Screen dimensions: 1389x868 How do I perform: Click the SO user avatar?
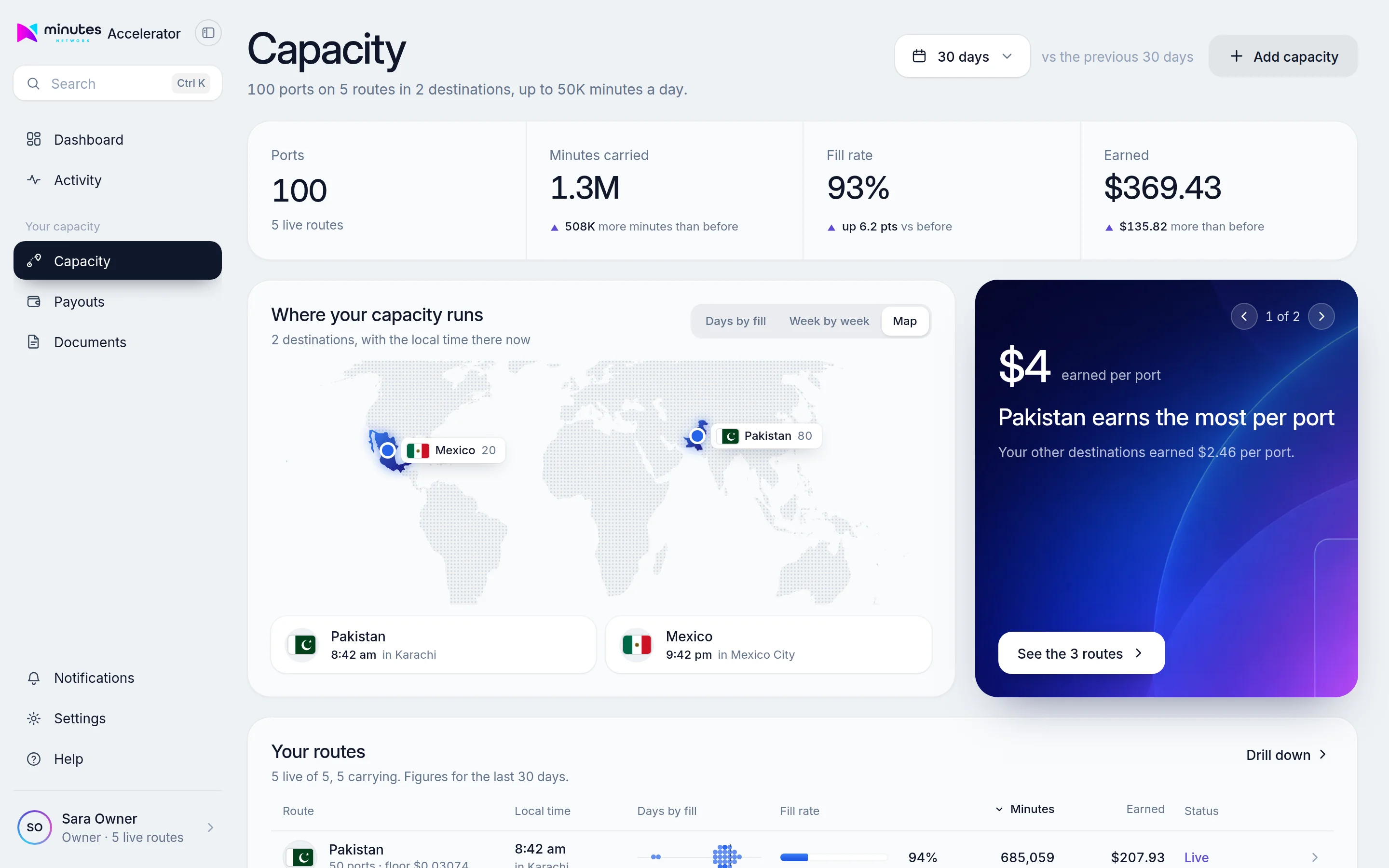click(34, 827)
